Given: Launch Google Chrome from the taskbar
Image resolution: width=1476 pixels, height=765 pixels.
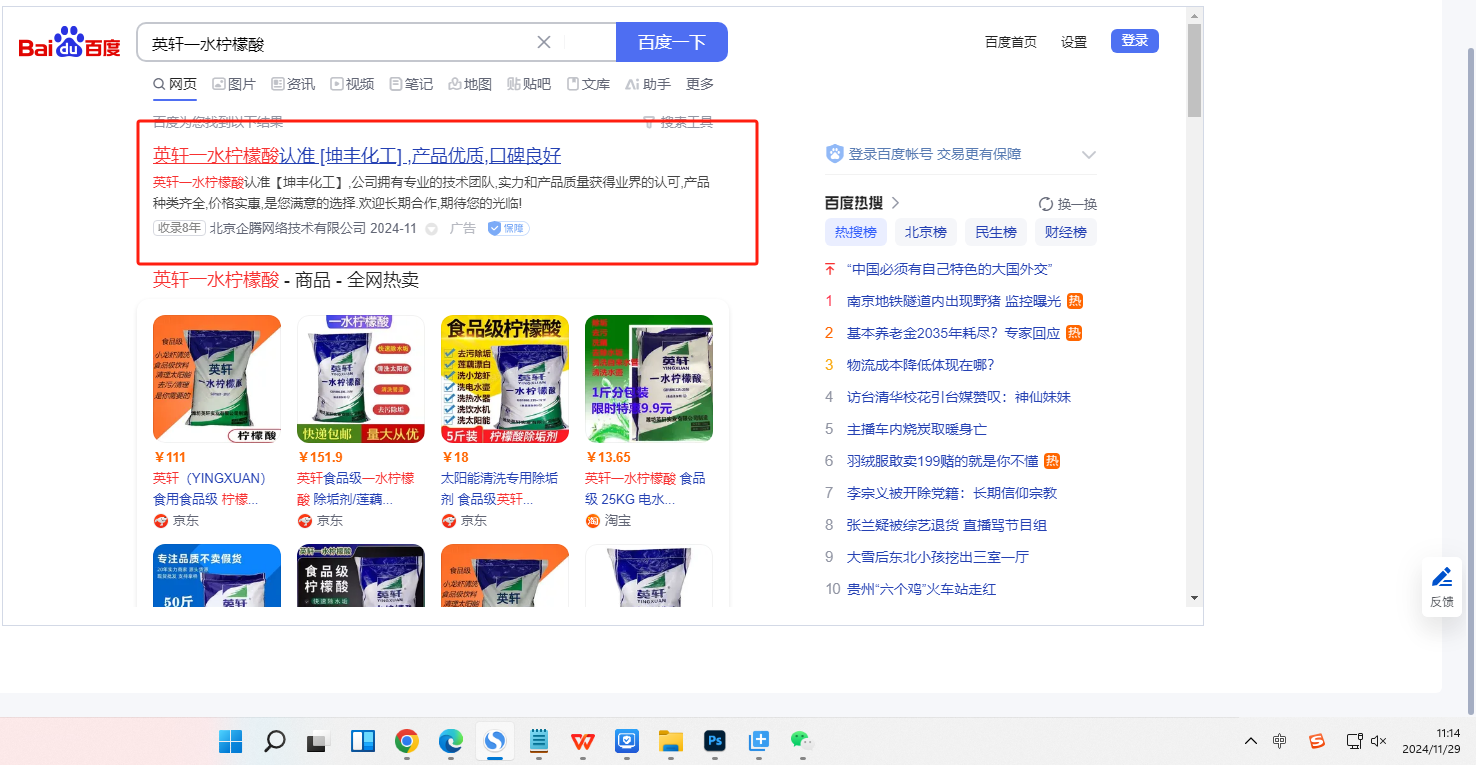Looking at the screenshot, I should pyautogui.click(x=406, y=741).
